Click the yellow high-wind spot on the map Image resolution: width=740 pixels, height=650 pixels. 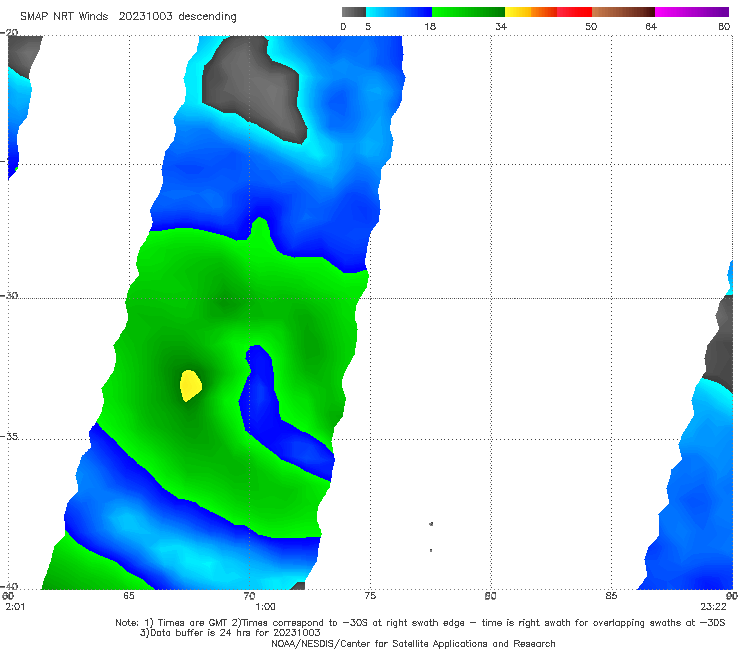pyautogui.click(x=191, y=385)
